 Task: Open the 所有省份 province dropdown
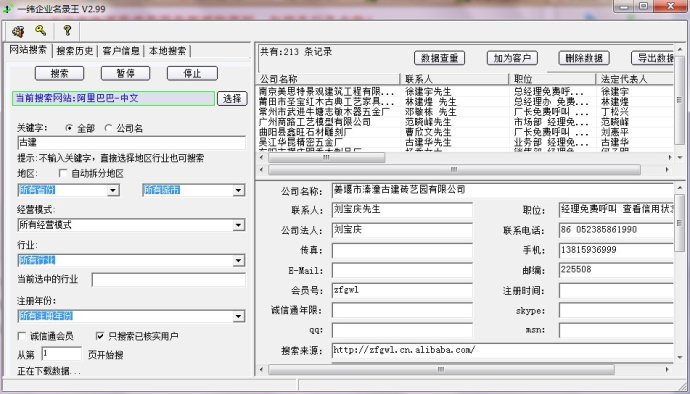(113, 190)
